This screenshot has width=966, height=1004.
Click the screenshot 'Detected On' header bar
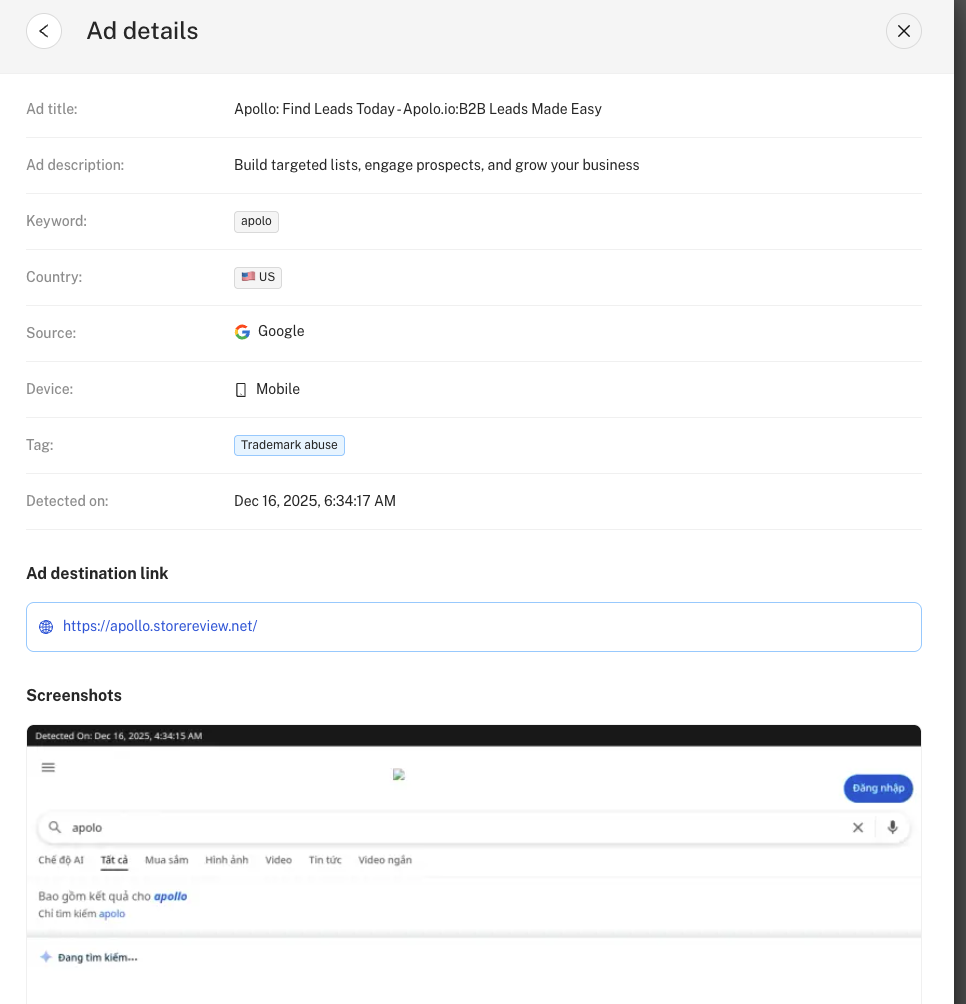point(474,736)
